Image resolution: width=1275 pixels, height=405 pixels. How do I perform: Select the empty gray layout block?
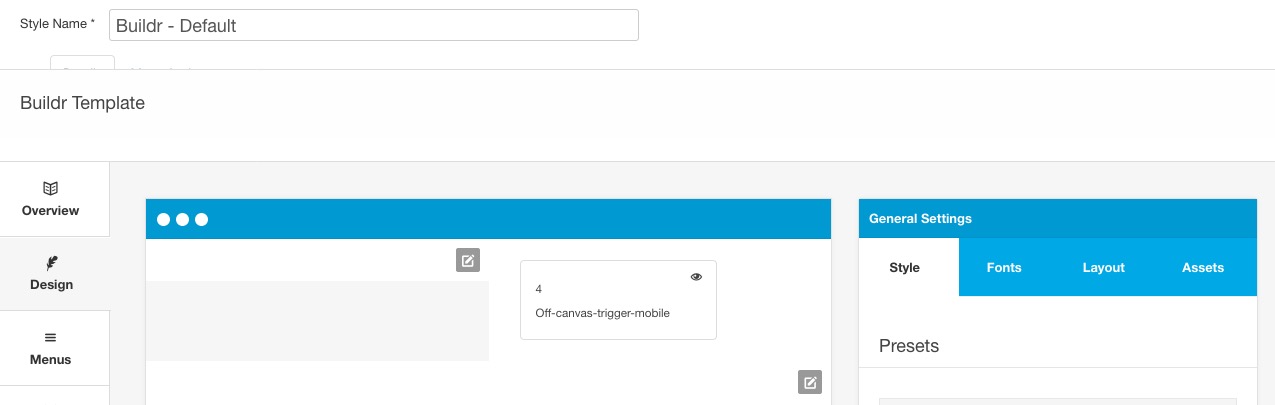(317, 320)
